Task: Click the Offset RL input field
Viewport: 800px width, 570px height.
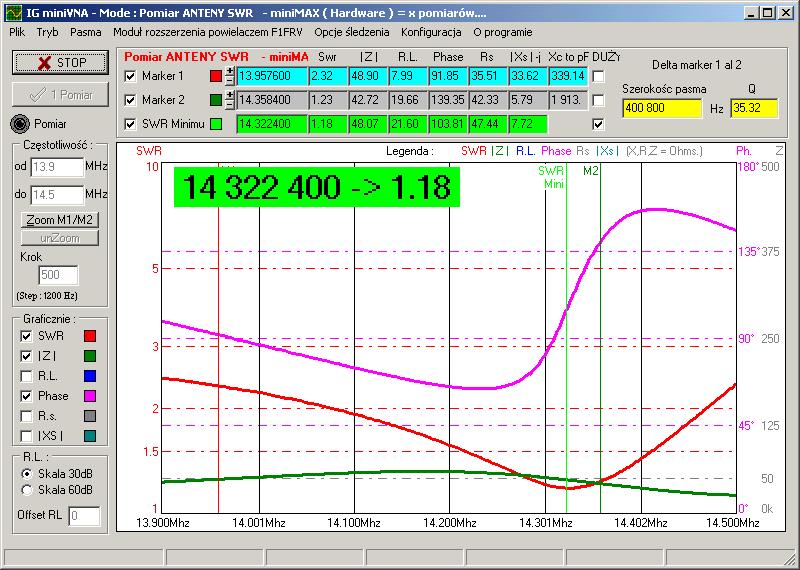Action: click(x=83, y=516)
